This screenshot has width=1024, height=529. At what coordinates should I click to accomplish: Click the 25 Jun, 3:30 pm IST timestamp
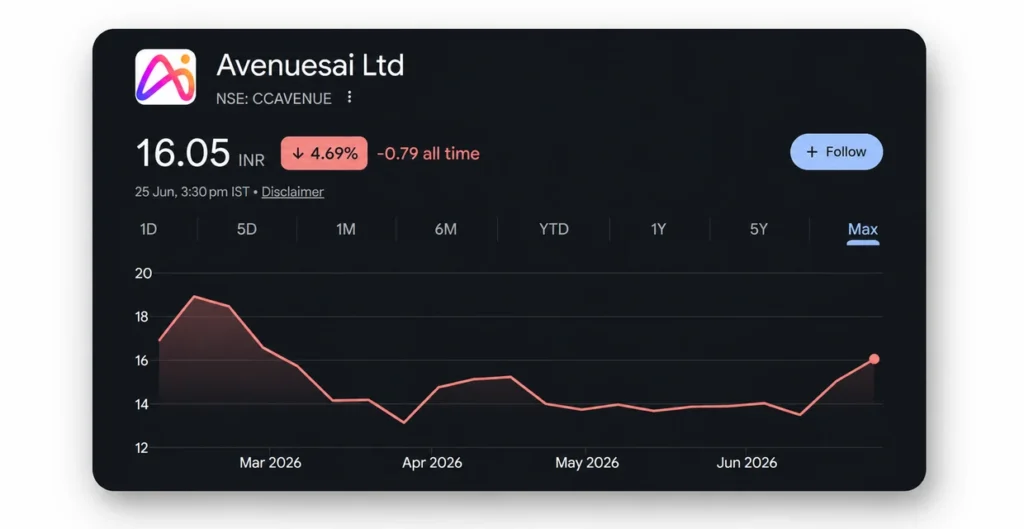tap(192, 192)
